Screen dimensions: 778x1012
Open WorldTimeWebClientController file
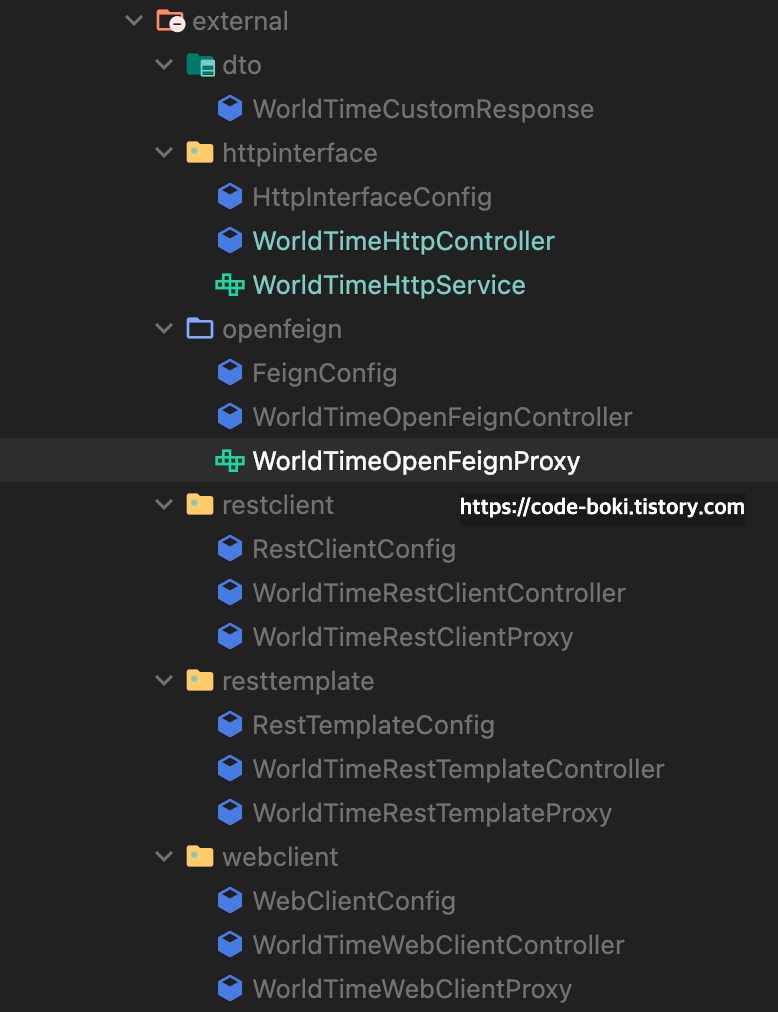pyautogui.click(x=439, y=946)
